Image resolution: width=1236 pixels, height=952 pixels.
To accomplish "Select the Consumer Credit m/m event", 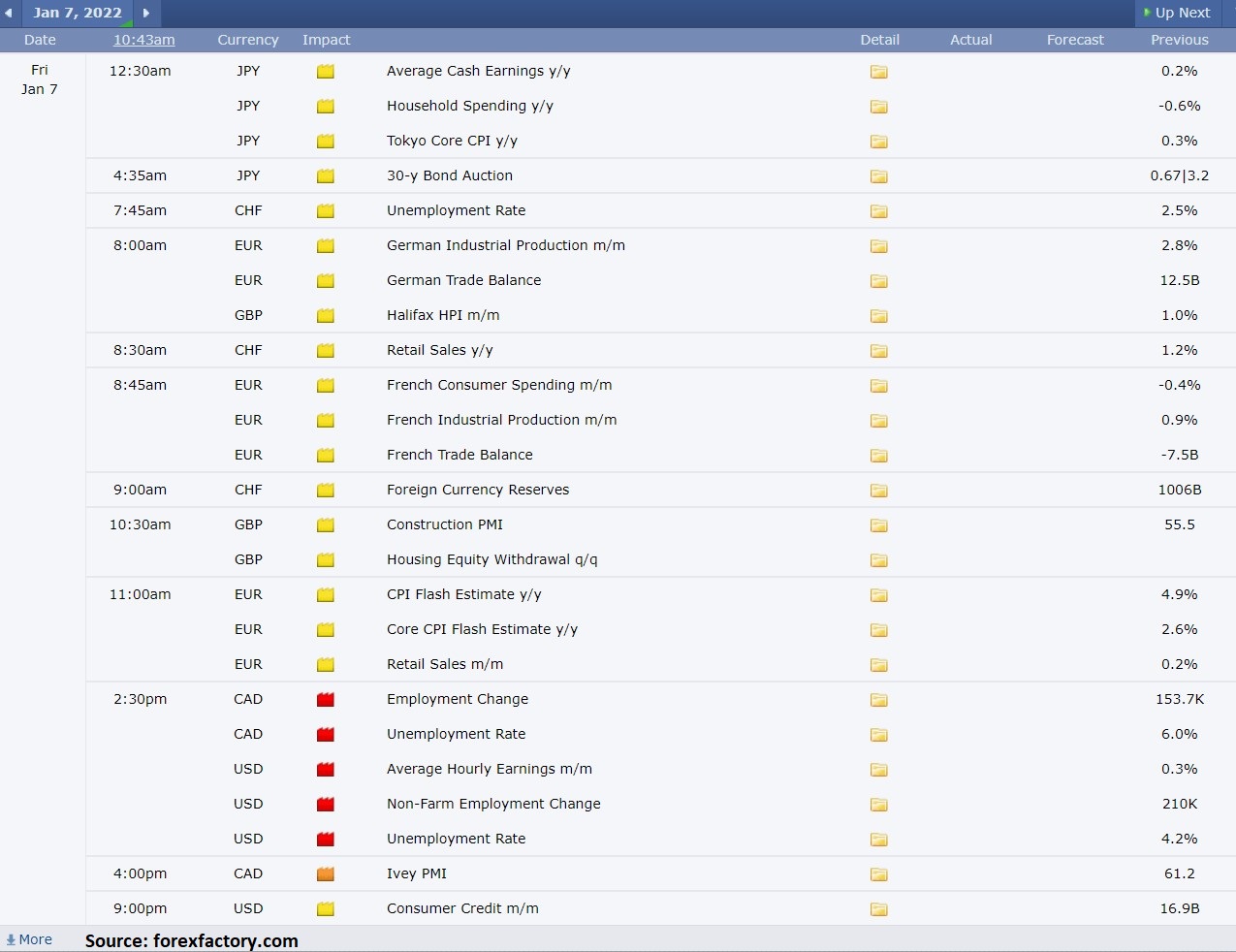I will click(x=462, y=908).
